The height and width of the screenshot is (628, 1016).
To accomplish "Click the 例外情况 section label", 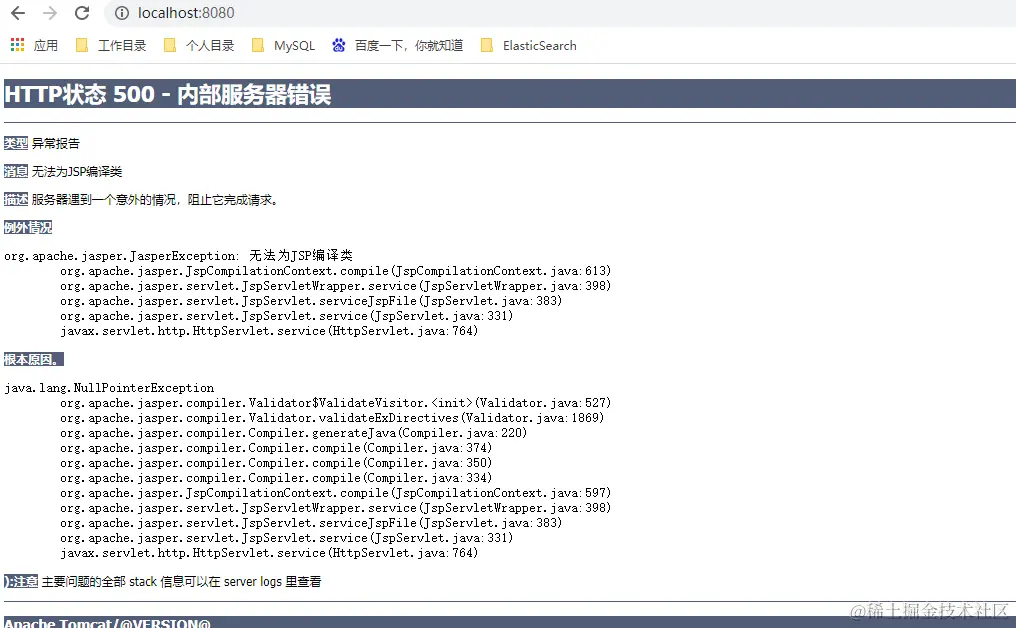I will tap(28, 227).
